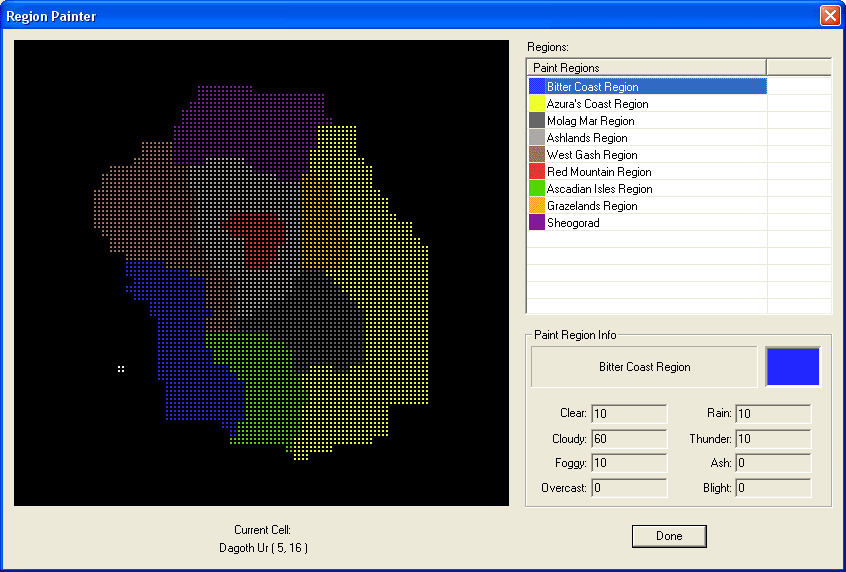Click brown swatch beside West Gash Region

click(537, 154)
